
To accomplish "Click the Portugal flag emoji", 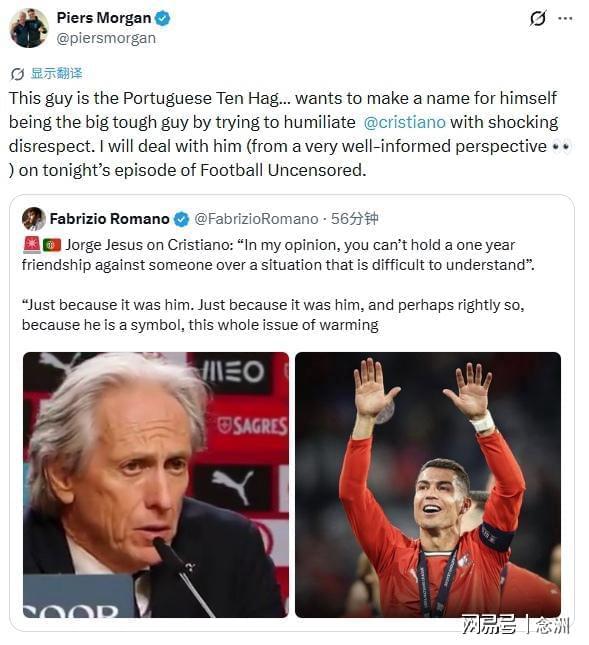I will click(52, 245).
